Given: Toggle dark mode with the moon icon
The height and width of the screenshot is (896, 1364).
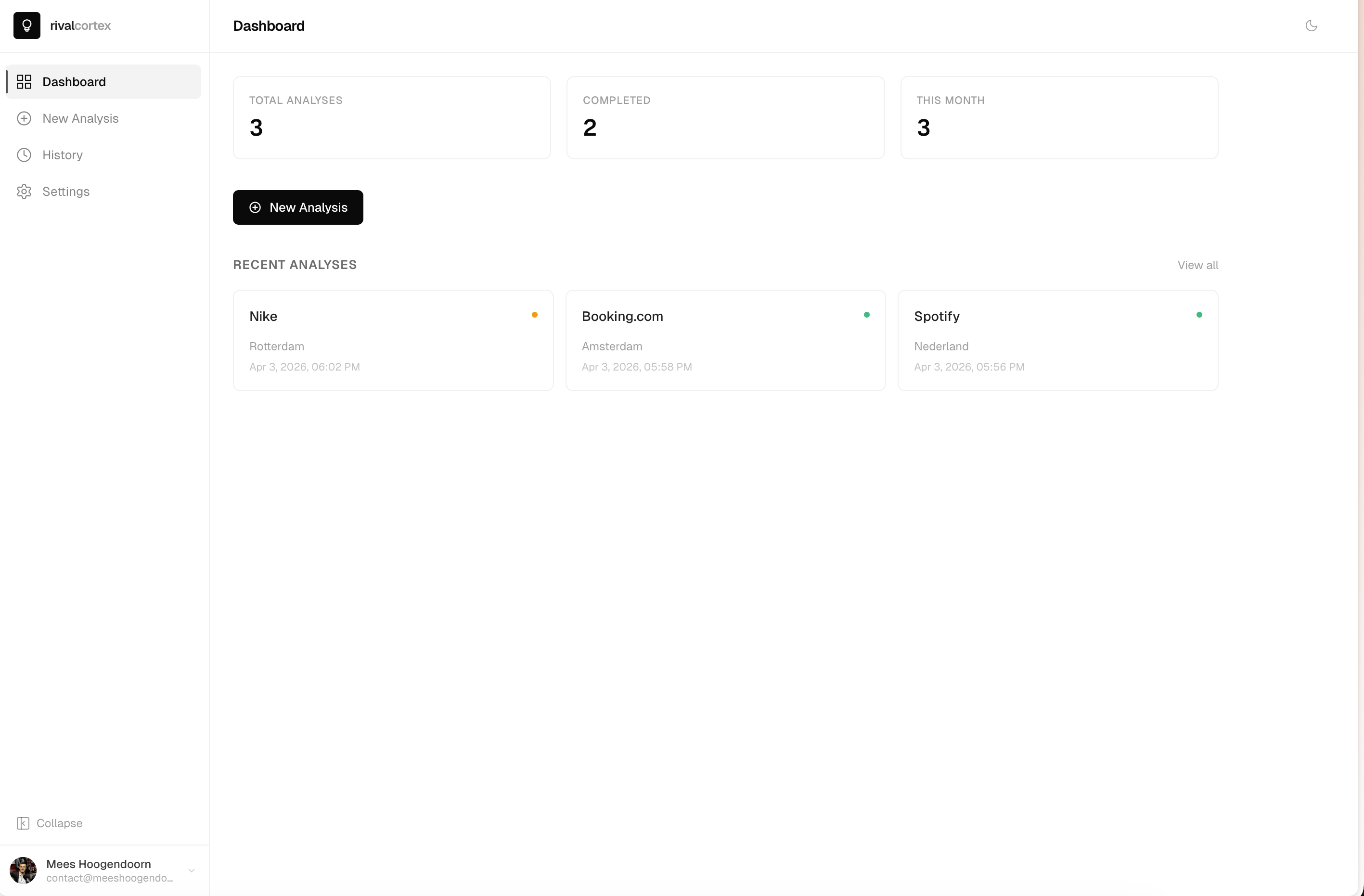Looking at the screenshot, I should [x=1311, y=25].
